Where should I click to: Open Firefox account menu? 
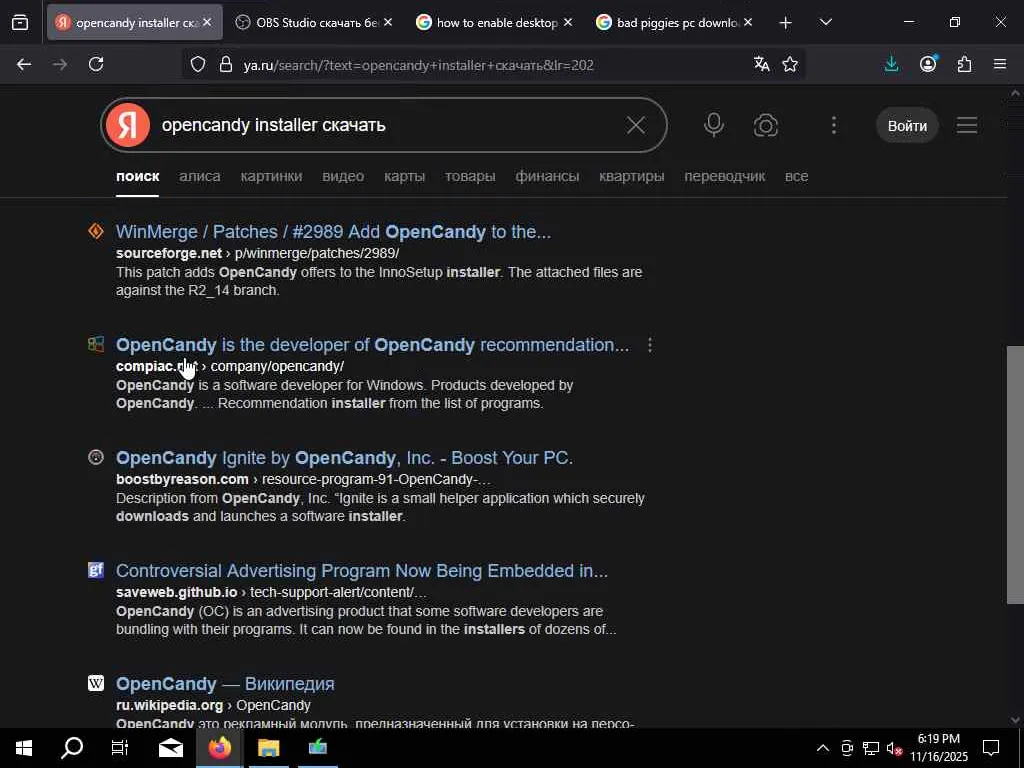[928, 64]
